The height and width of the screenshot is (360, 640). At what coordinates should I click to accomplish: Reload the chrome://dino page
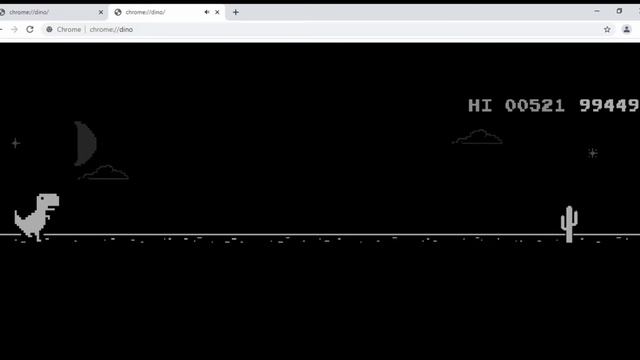click(30, 29)
